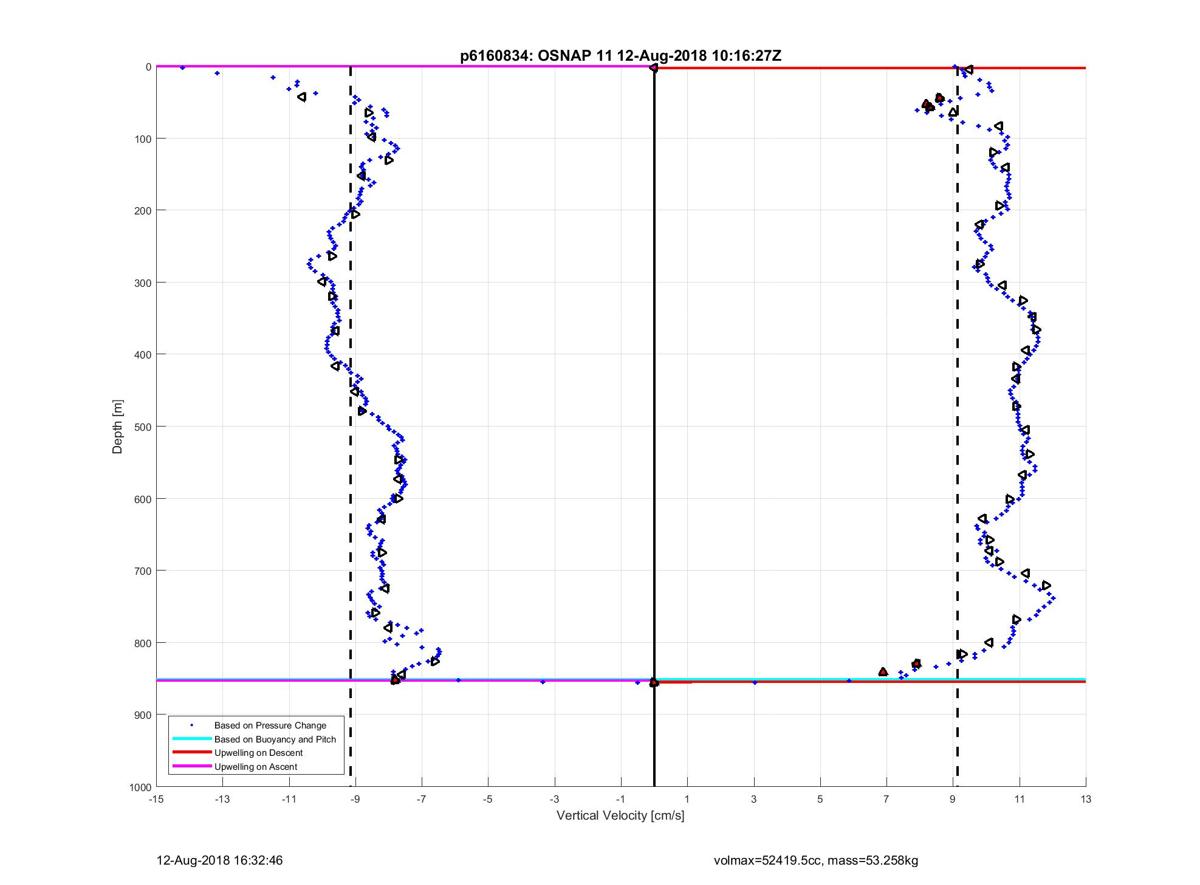1200x885 pixels.
Task: Click x-axis tick label 5
Action: (820, 800)
